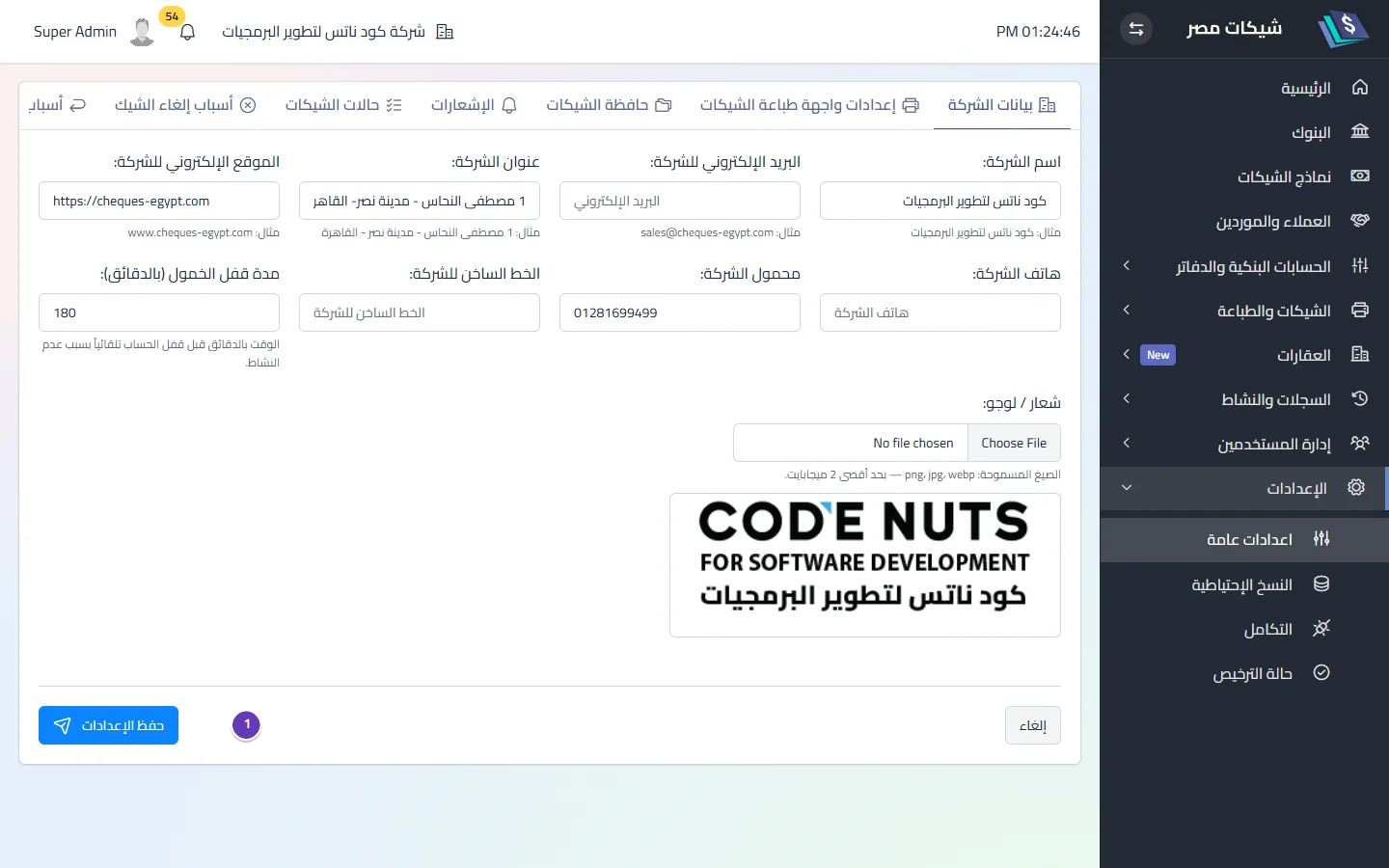Click the database icon beside النسخ الإحتياطية
This screenshot has width=1389, height=868.
pyautogui.click(x=1321, y=583)
